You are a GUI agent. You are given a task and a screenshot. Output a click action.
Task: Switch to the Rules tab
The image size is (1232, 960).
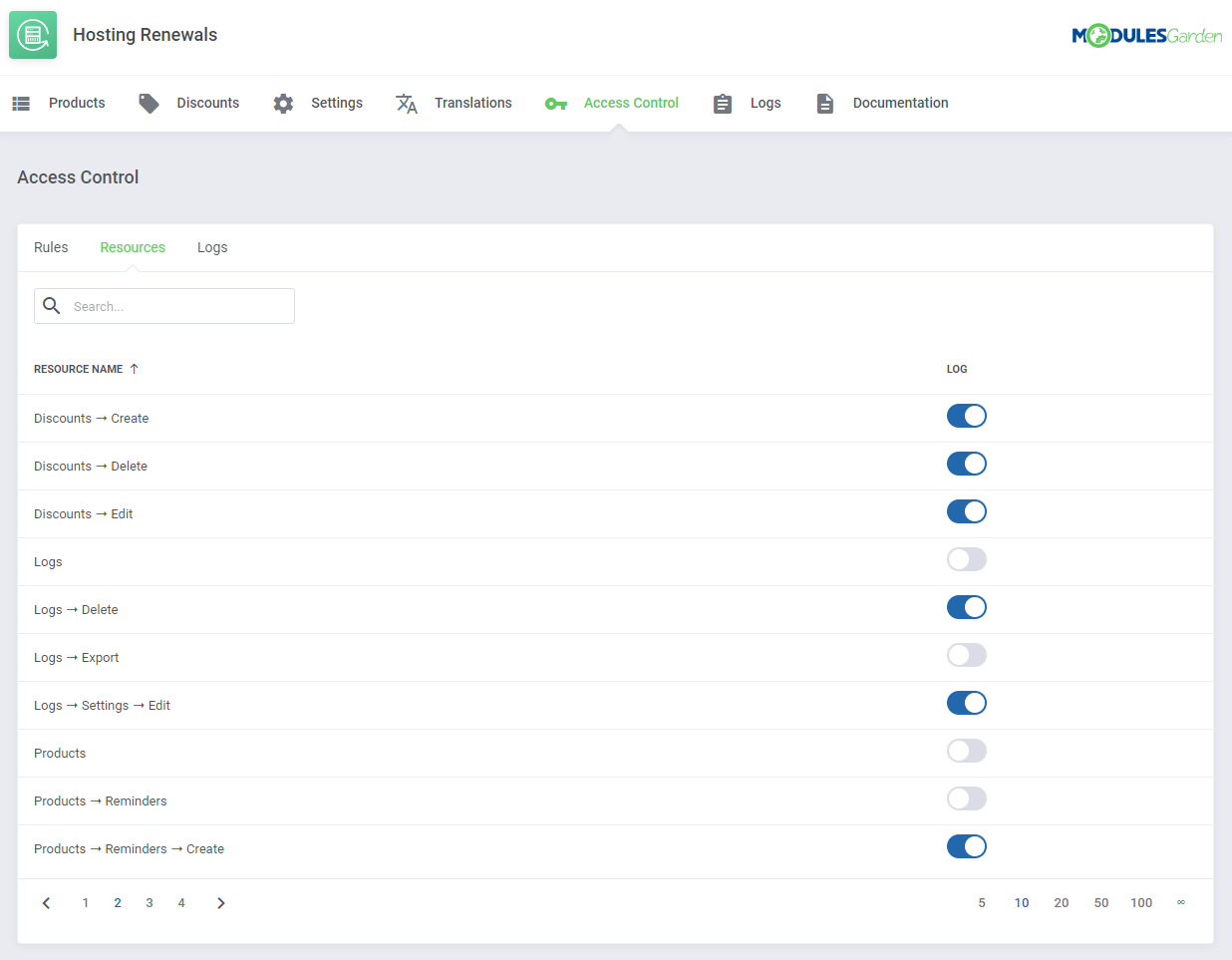click(51, 247)
